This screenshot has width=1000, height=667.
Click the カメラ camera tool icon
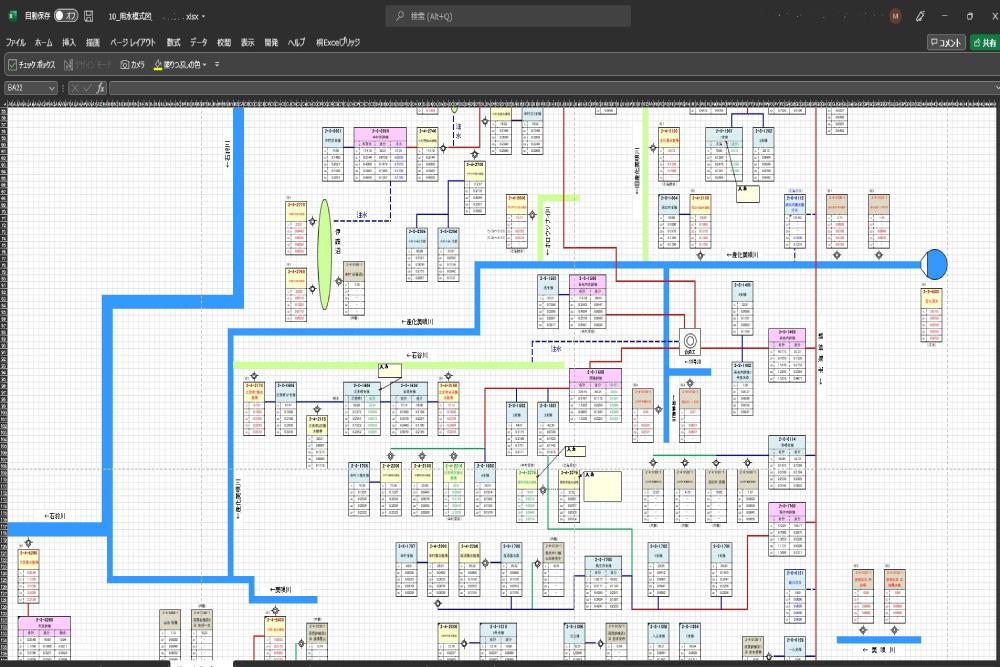click(125, 65)
